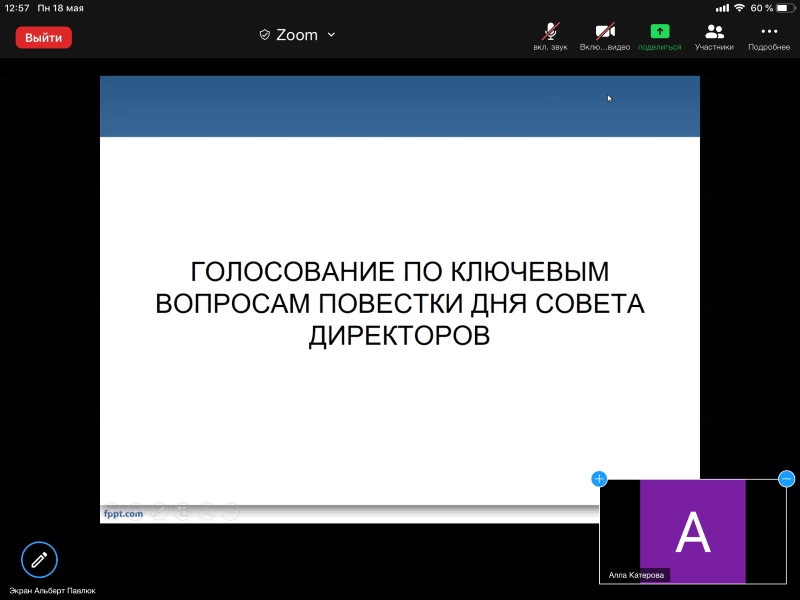
Task: Tap the Экран Альберт Павлюк label
Action: pos(52,591)
